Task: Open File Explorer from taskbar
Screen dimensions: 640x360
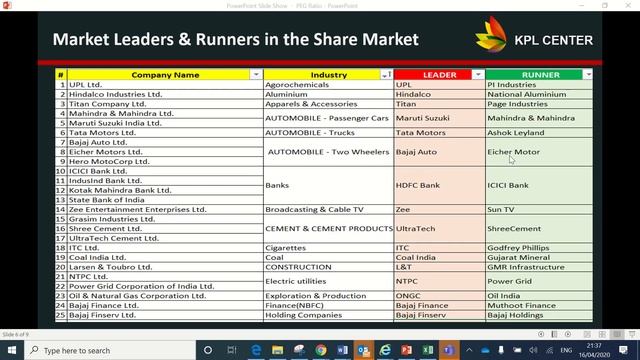Action: [x=278, y=350]
